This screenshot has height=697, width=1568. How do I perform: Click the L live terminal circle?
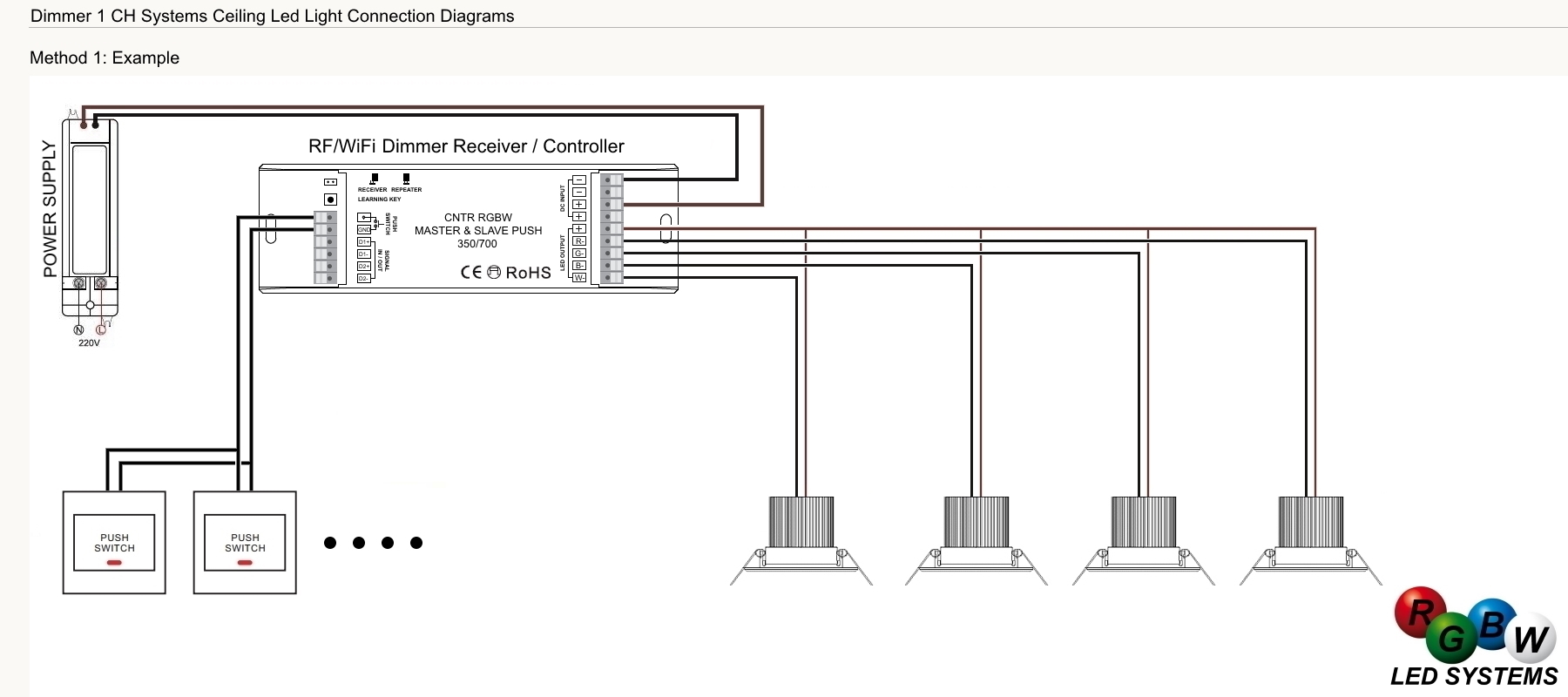[100, 329]
